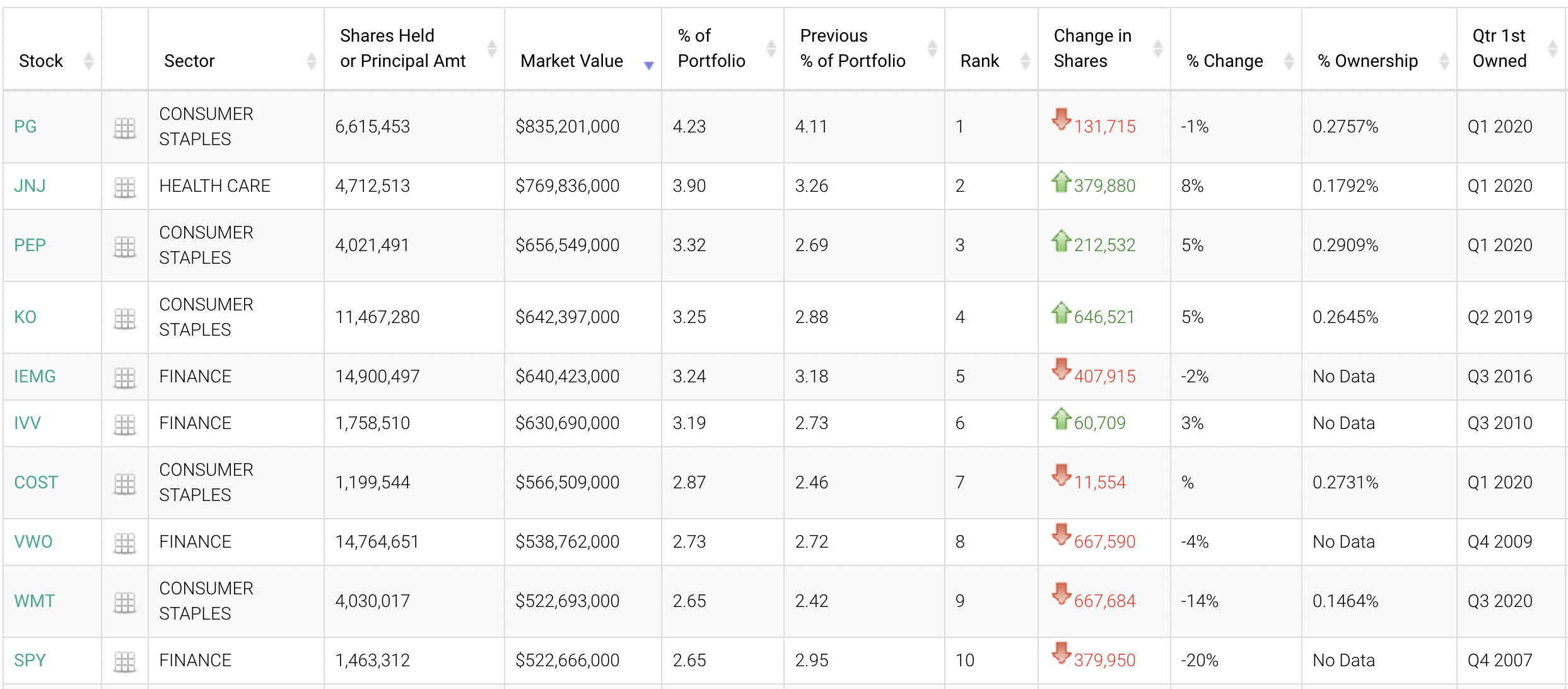Screen dimensions: 1568x689
Task: Open the PG stock link
Action: coord(25,126)
